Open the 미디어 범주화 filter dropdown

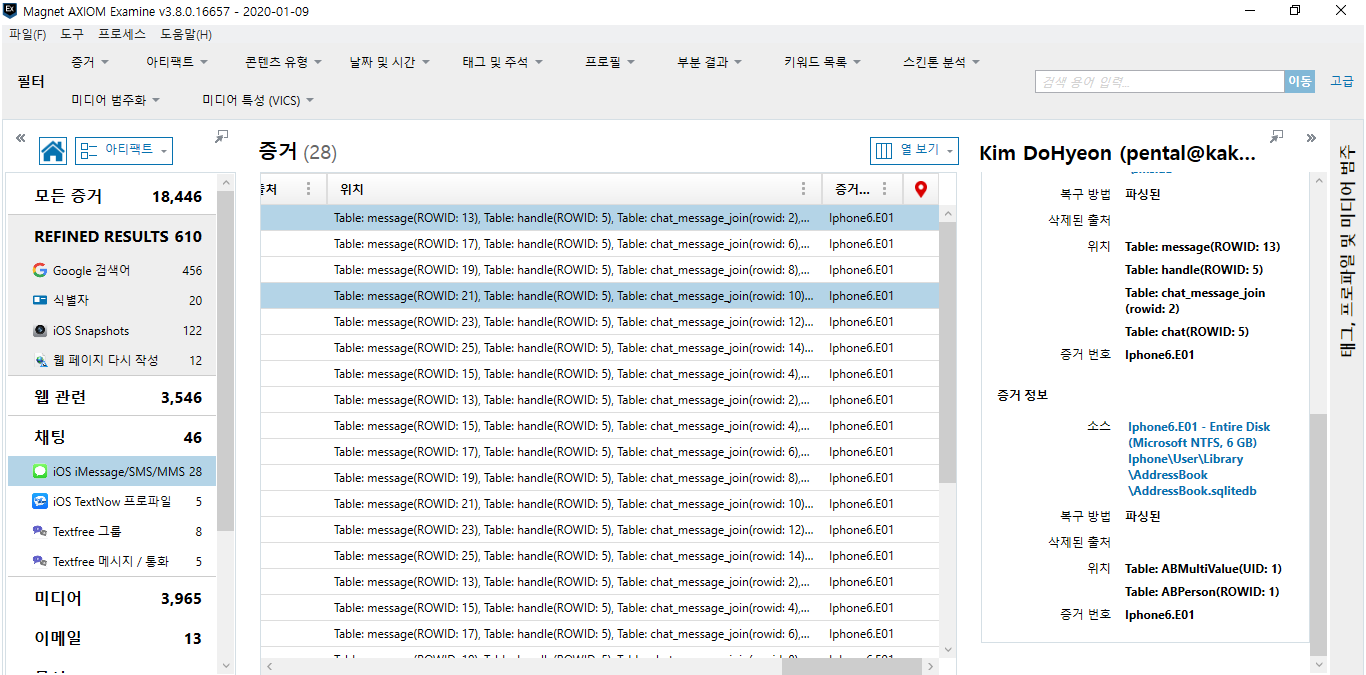(x=116, y=100)
